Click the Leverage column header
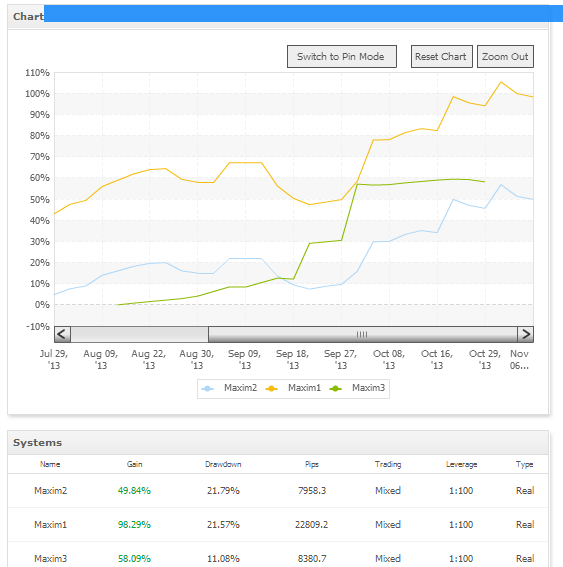This screenshot has height=567, width=563. [461, 464]
